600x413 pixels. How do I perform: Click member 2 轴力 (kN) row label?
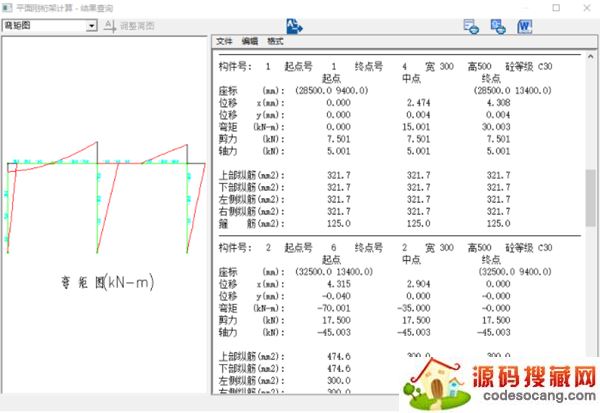[x=251, y=332]
